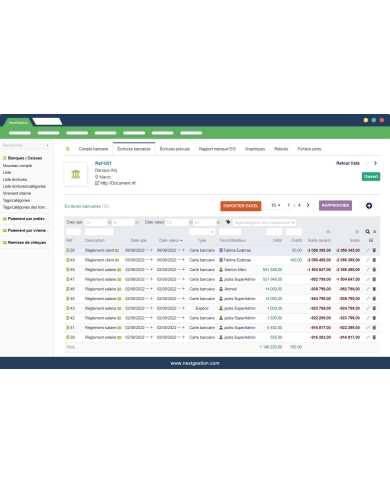Click Ahmed in the Tiers/Utilisateur column
Viewport: 390px width, 484px height.
click(x=230, y=289)
